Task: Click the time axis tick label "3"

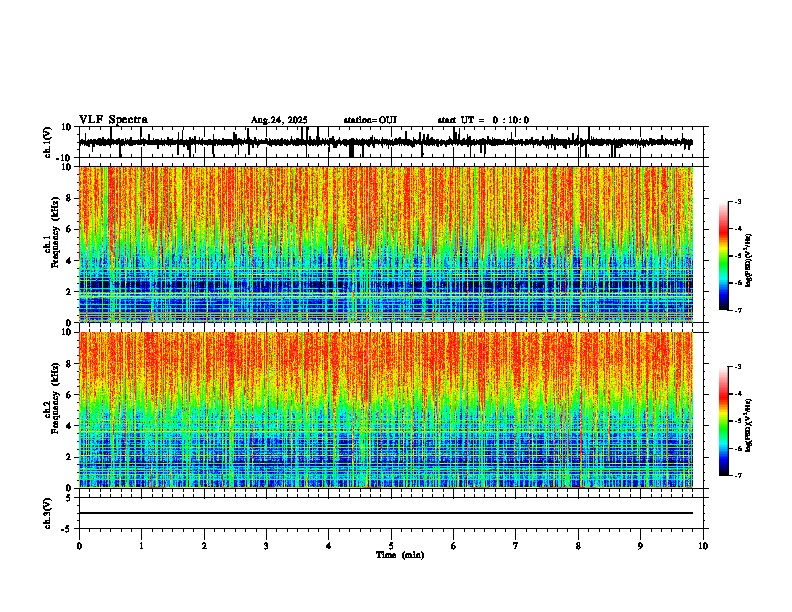Action: pyautogui.click(x=266, y=546)
